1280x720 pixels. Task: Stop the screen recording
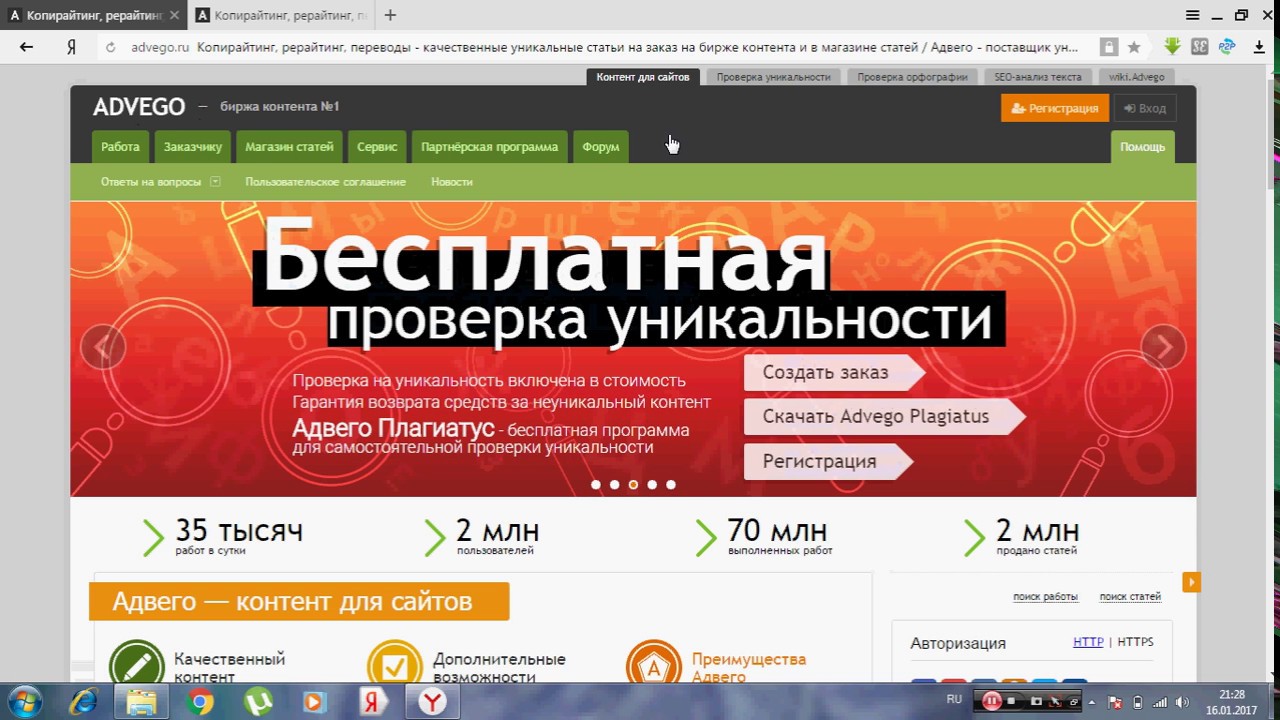click(x=1011, y=702)
